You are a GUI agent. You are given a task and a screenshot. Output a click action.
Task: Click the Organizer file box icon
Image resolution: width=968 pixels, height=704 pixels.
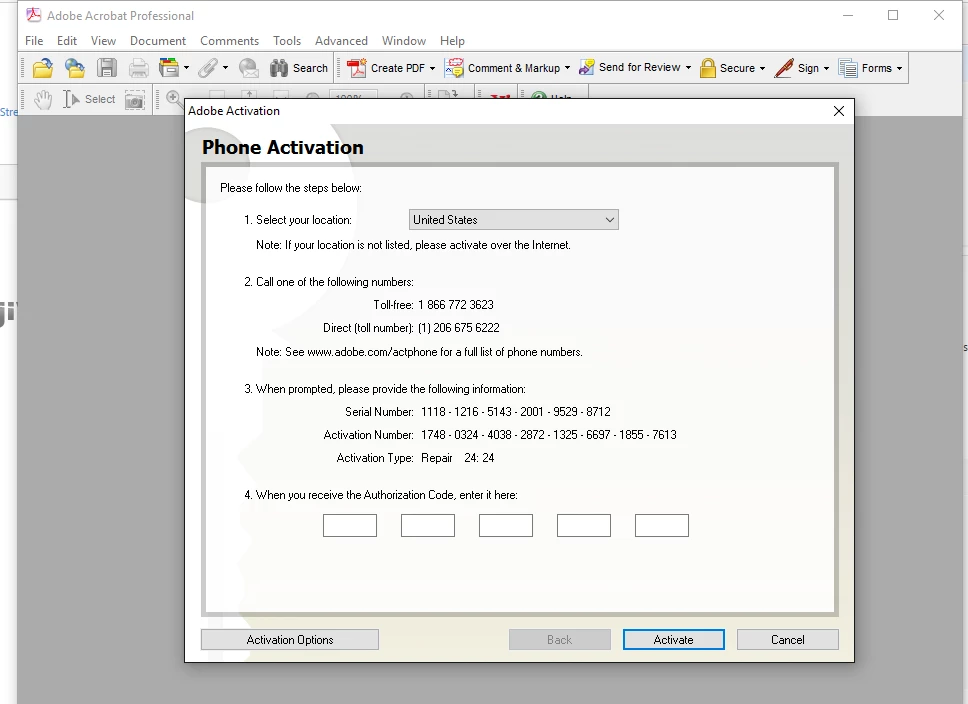pos(169,68)
